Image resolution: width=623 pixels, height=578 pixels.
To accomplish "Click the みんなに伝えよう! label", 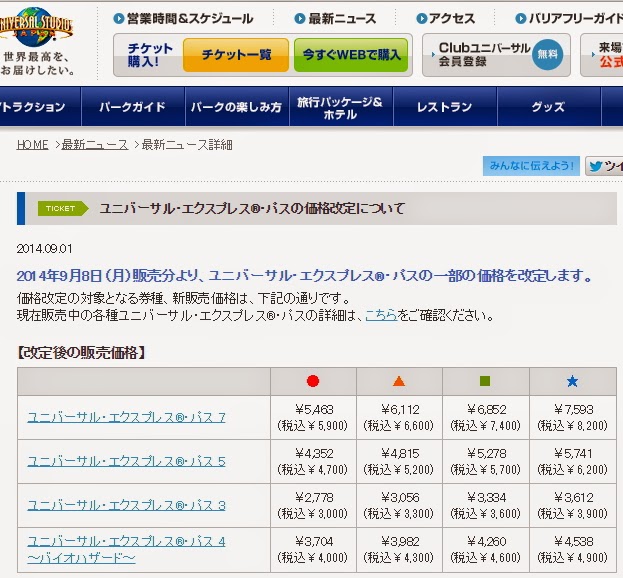I will tap(531, 166).
